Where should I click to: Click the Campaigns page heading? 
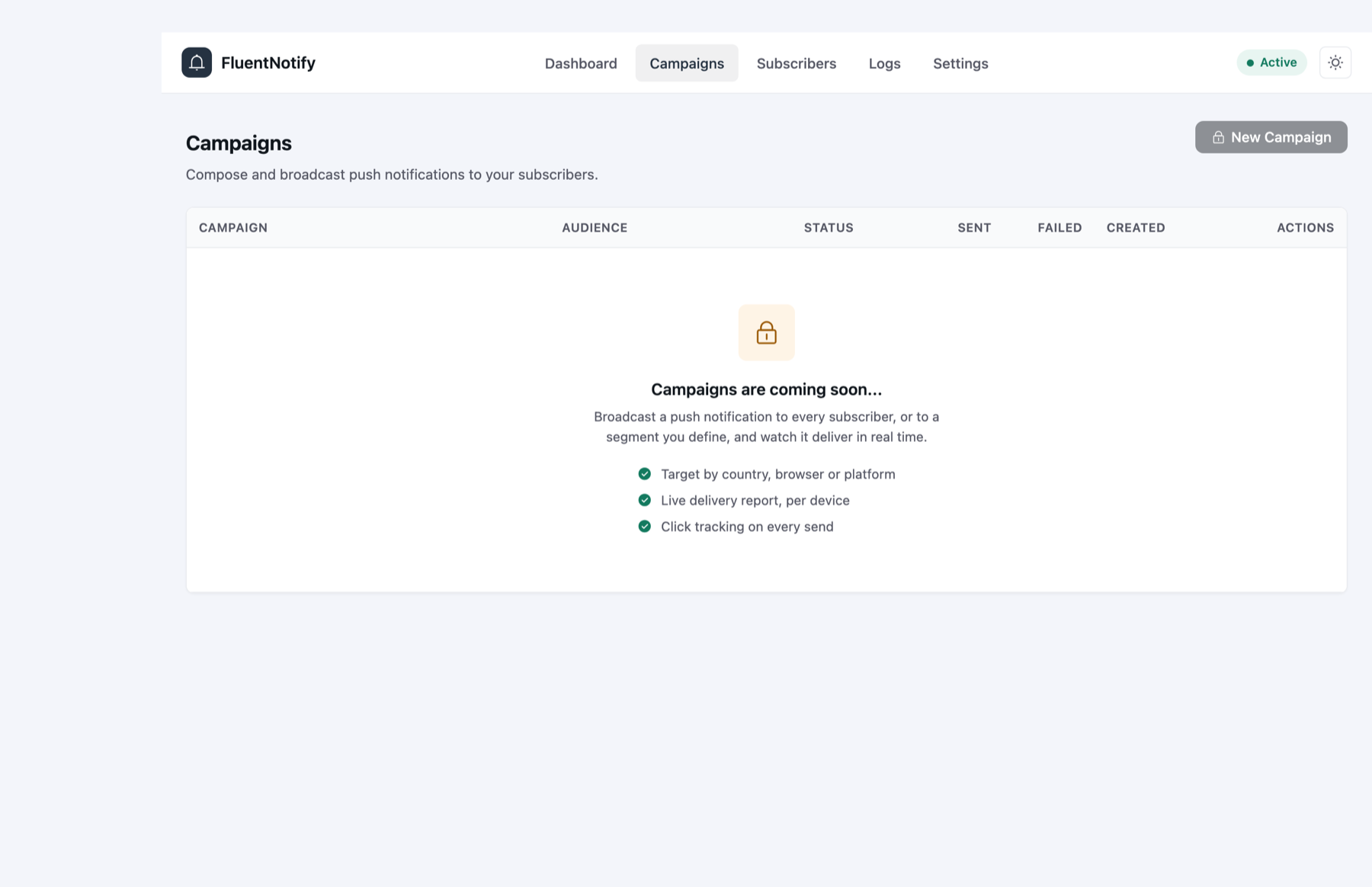click(x=239, y=143)
